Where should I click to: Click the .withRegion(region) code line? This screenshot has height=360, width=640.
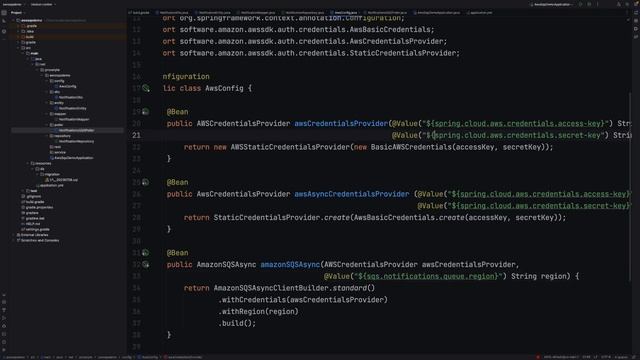click(259, 312)
